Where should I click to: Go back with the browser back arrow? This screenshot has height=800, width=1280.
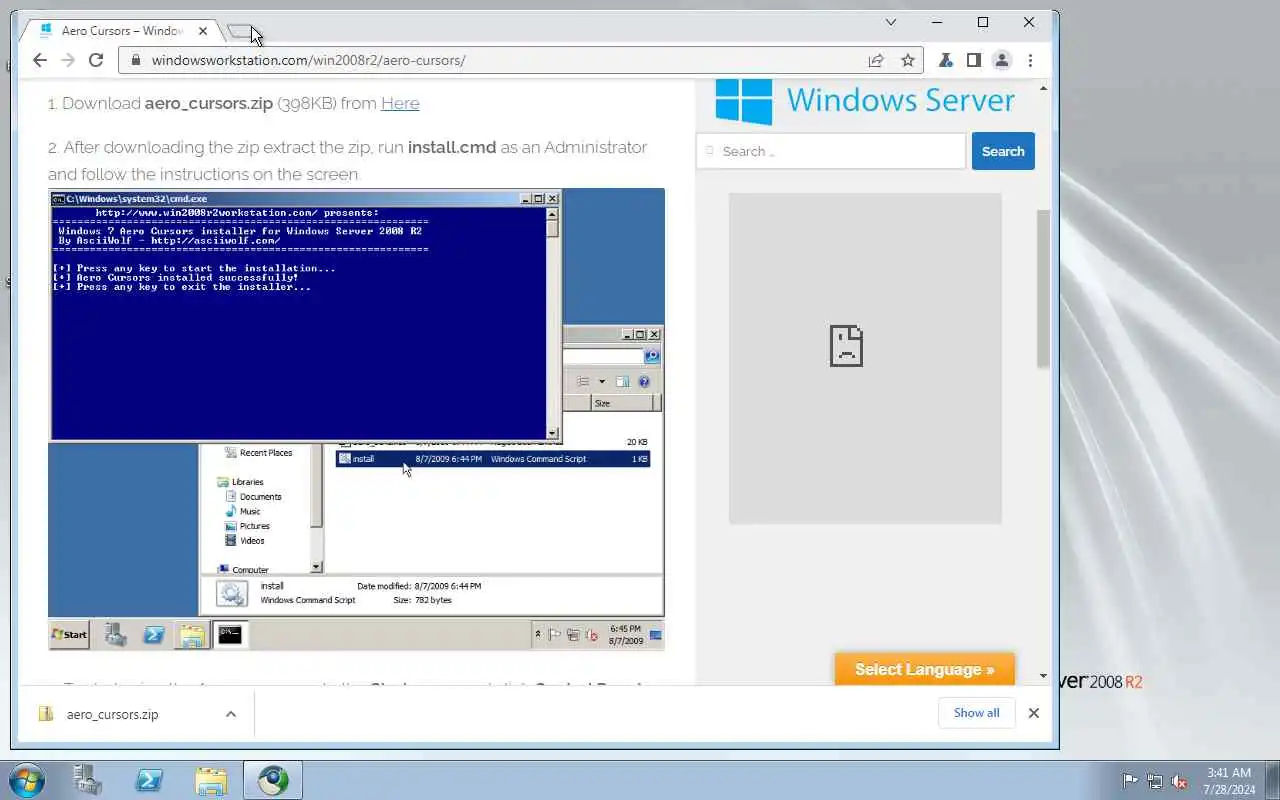tap(40, 60)
